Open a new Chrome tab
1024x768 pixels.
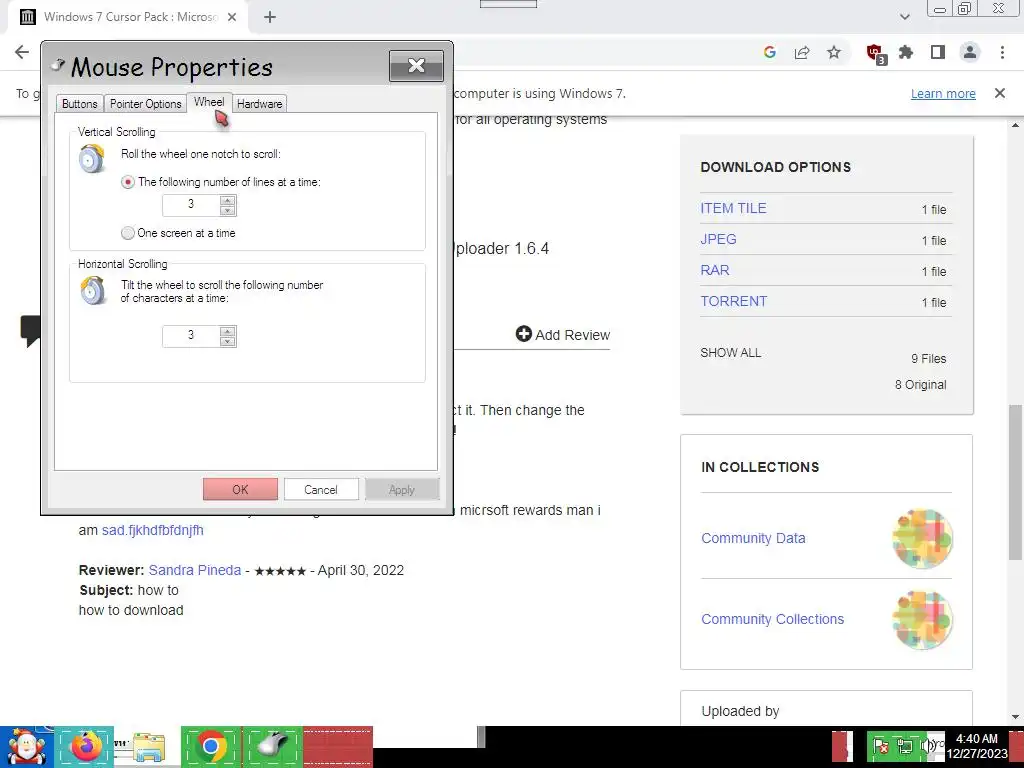click(270, 17)
